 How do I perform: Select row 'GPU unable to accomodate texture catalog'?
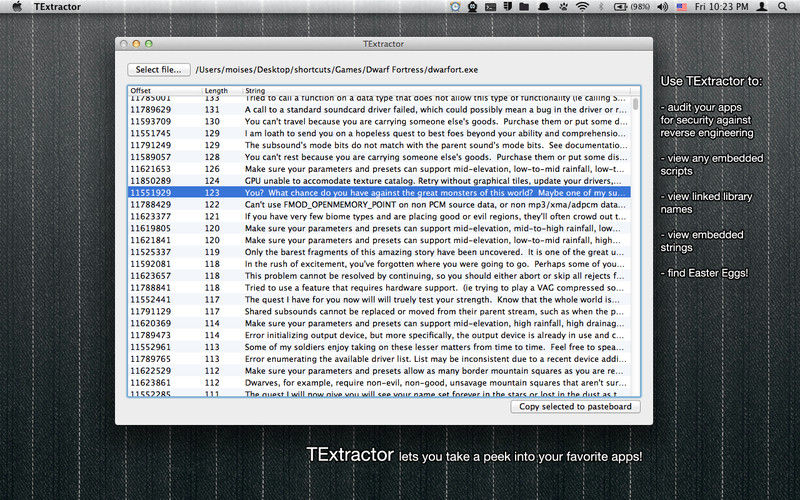(x=379, y=181)
